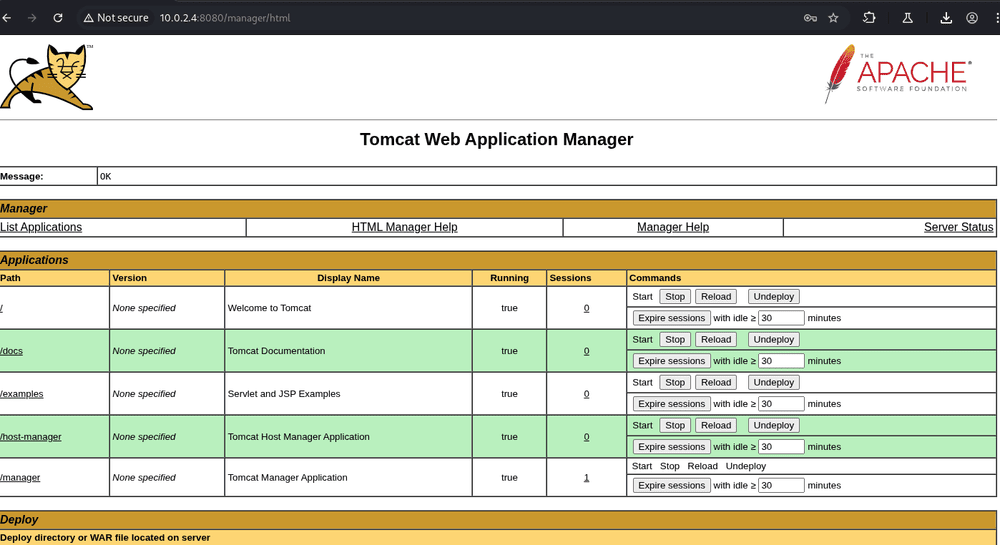This screenshot has width=1000, height=545.
Task: Open the root / application path link
Action: click(x=1, y=308)
